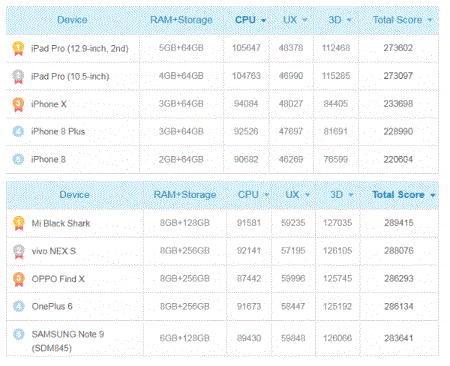450x366 pixels.
Task: Click the bronze medal icon next to OPPO Find X
Action: [x=19, y=279]
